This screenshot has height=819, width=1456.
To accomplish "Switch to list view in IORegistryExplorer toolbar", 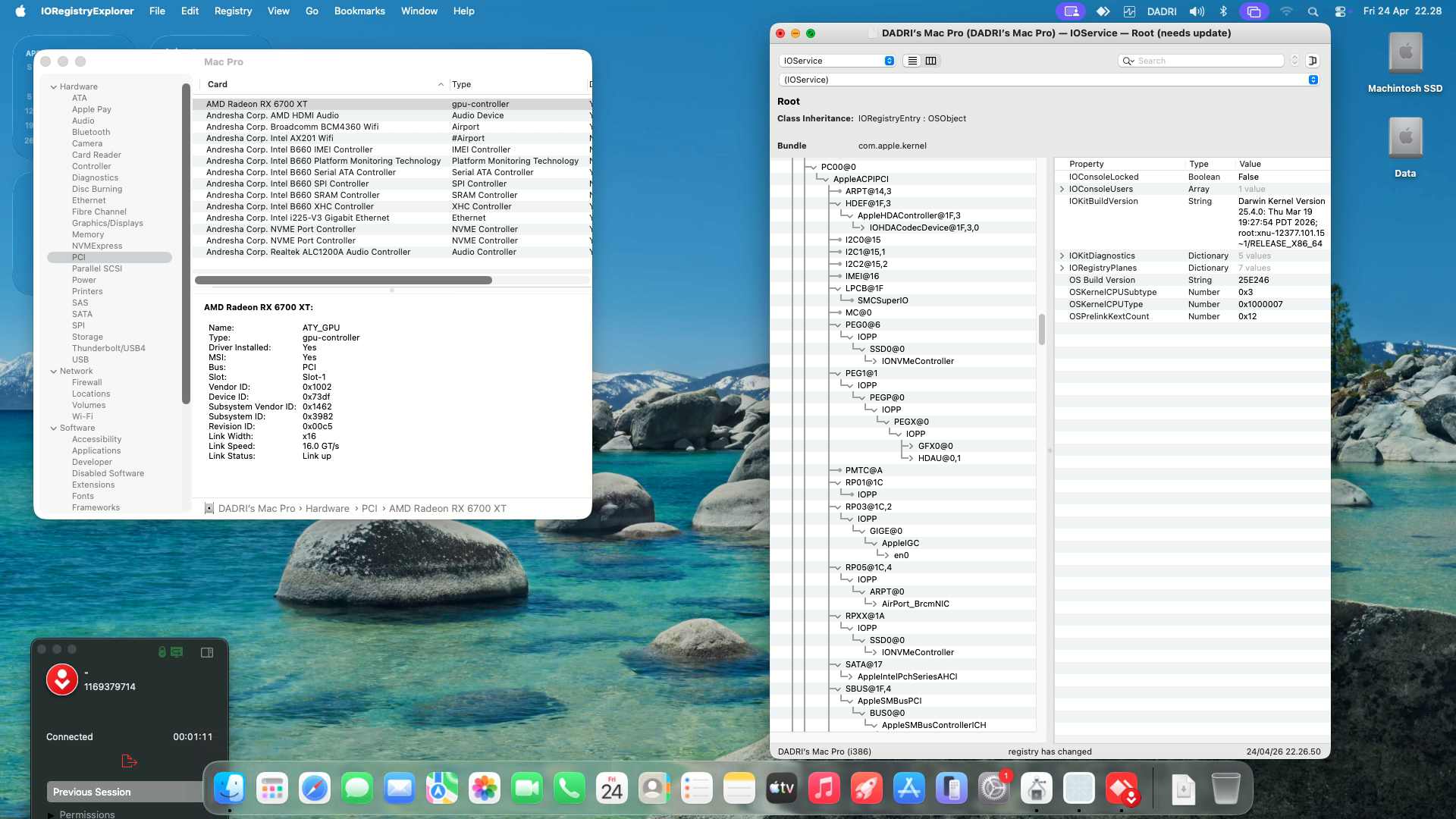I will pyautogui.click(x=912, y=61).
